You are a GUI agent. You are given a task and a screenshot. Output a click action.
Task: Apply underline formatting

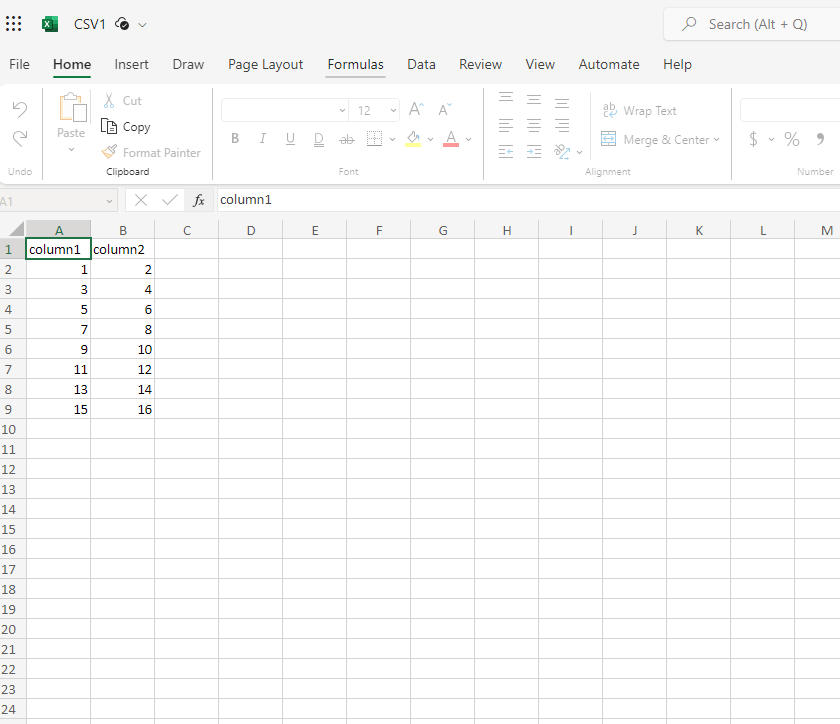point(290,138)
